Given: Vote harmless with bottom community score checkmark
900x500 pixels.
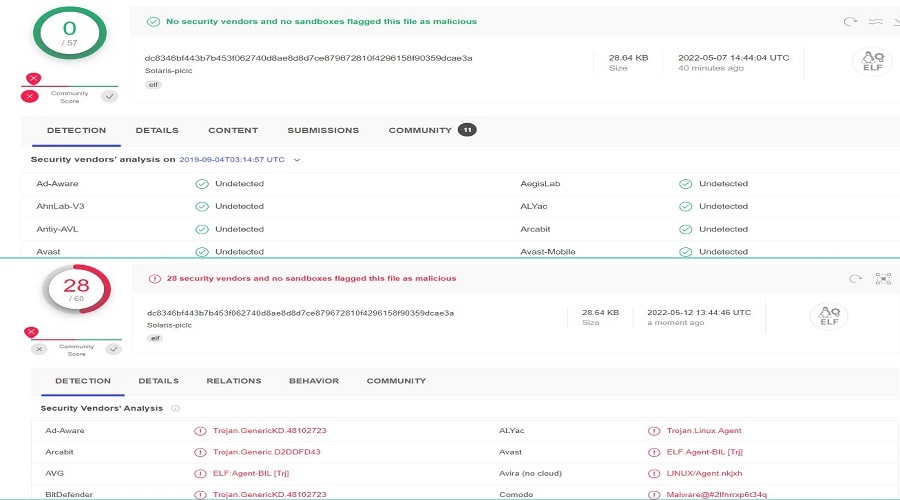Looking at the screenshot, I should [113, 349].
